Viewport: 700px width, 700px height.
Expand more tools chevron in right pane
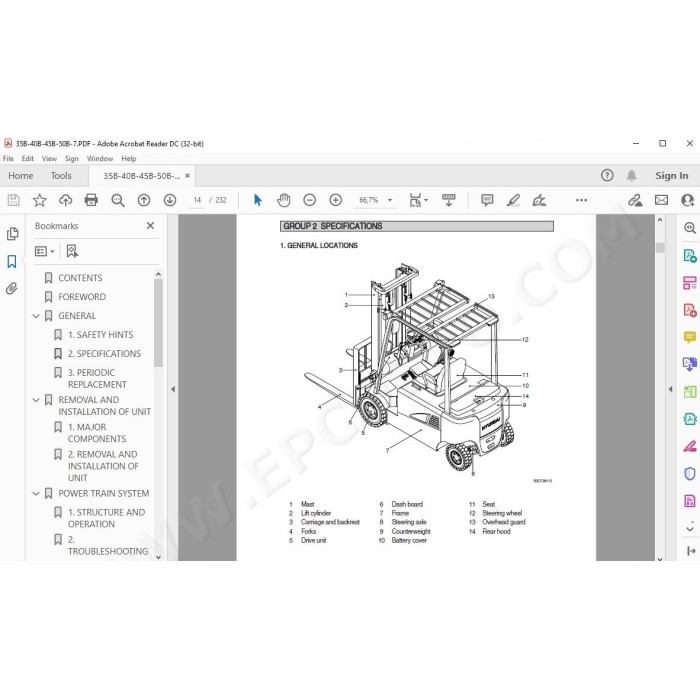690,529
